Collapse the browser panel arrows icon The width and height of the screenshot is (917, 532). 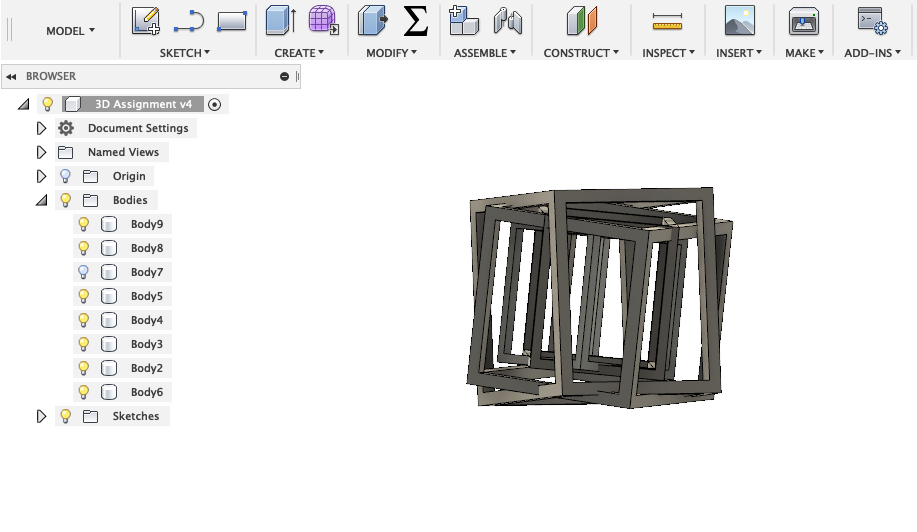click(x=11, y=77)
